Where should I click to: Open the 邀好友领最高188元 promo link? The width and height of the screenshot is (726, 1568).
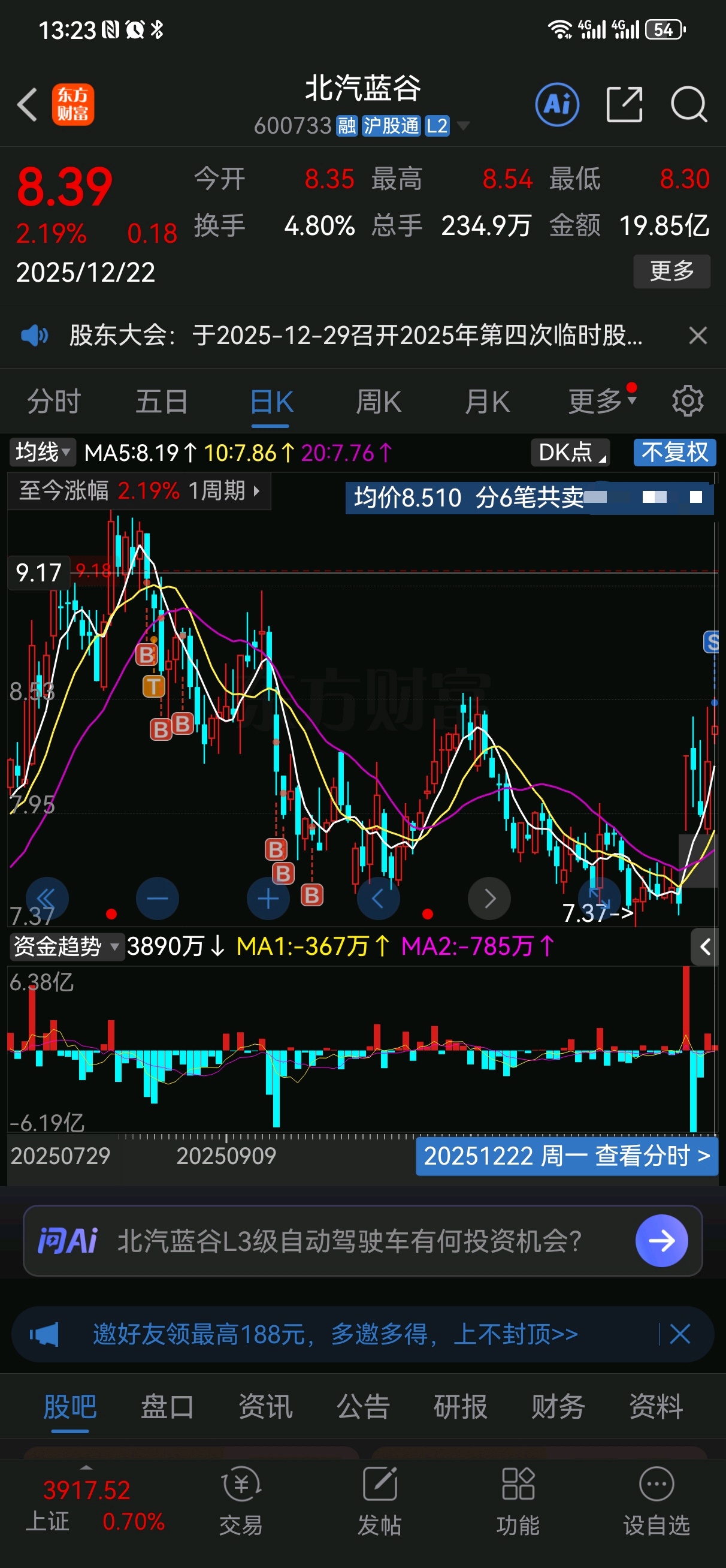point(335,1334)
